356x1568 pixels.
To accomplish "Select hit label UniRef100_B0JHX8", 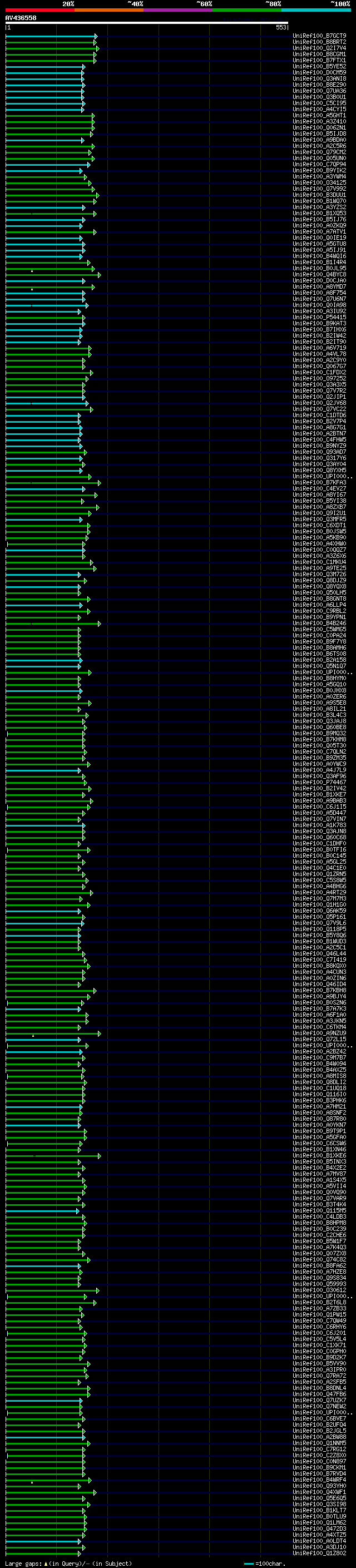I will tap(319, 691).
